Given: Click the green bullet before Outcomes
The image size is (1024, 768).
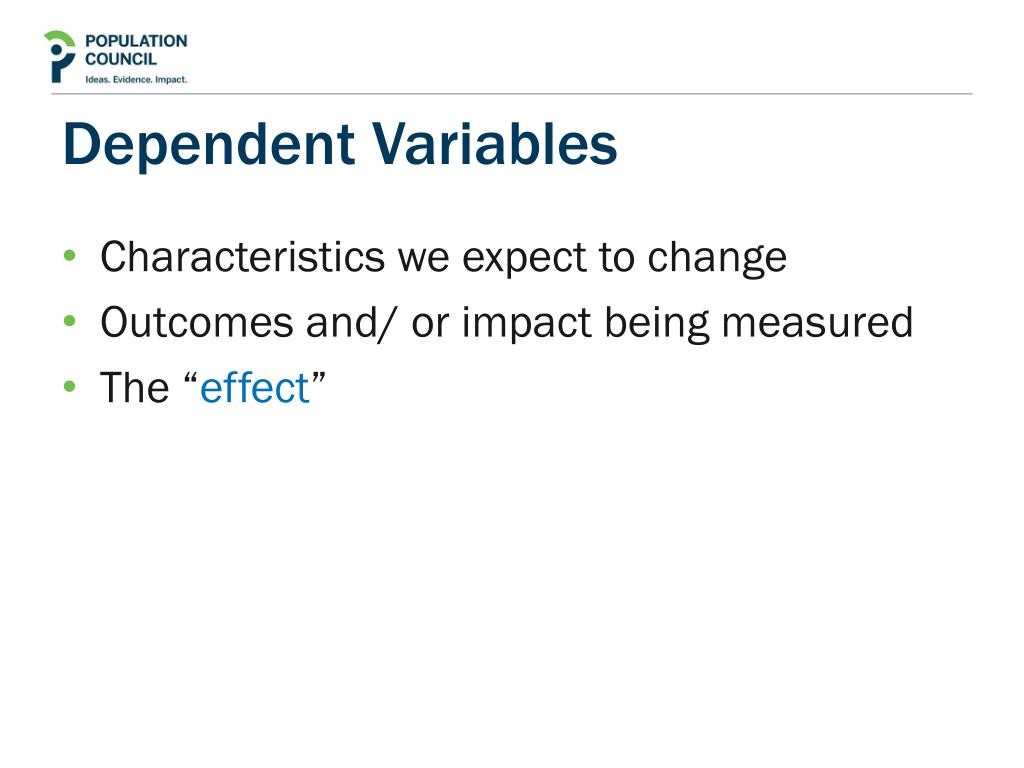Looking at the screenshot, I should point(70,321).
